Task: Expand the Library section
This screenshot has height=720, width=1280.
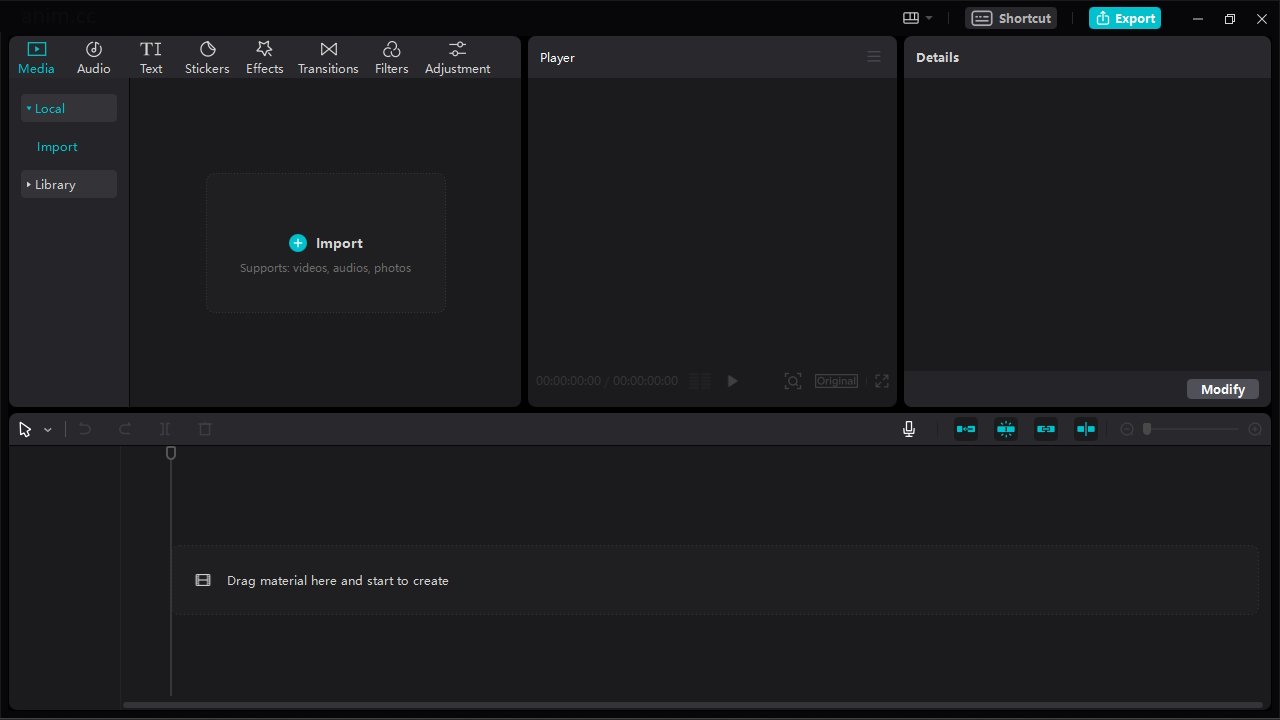Action: pos(69,184)
